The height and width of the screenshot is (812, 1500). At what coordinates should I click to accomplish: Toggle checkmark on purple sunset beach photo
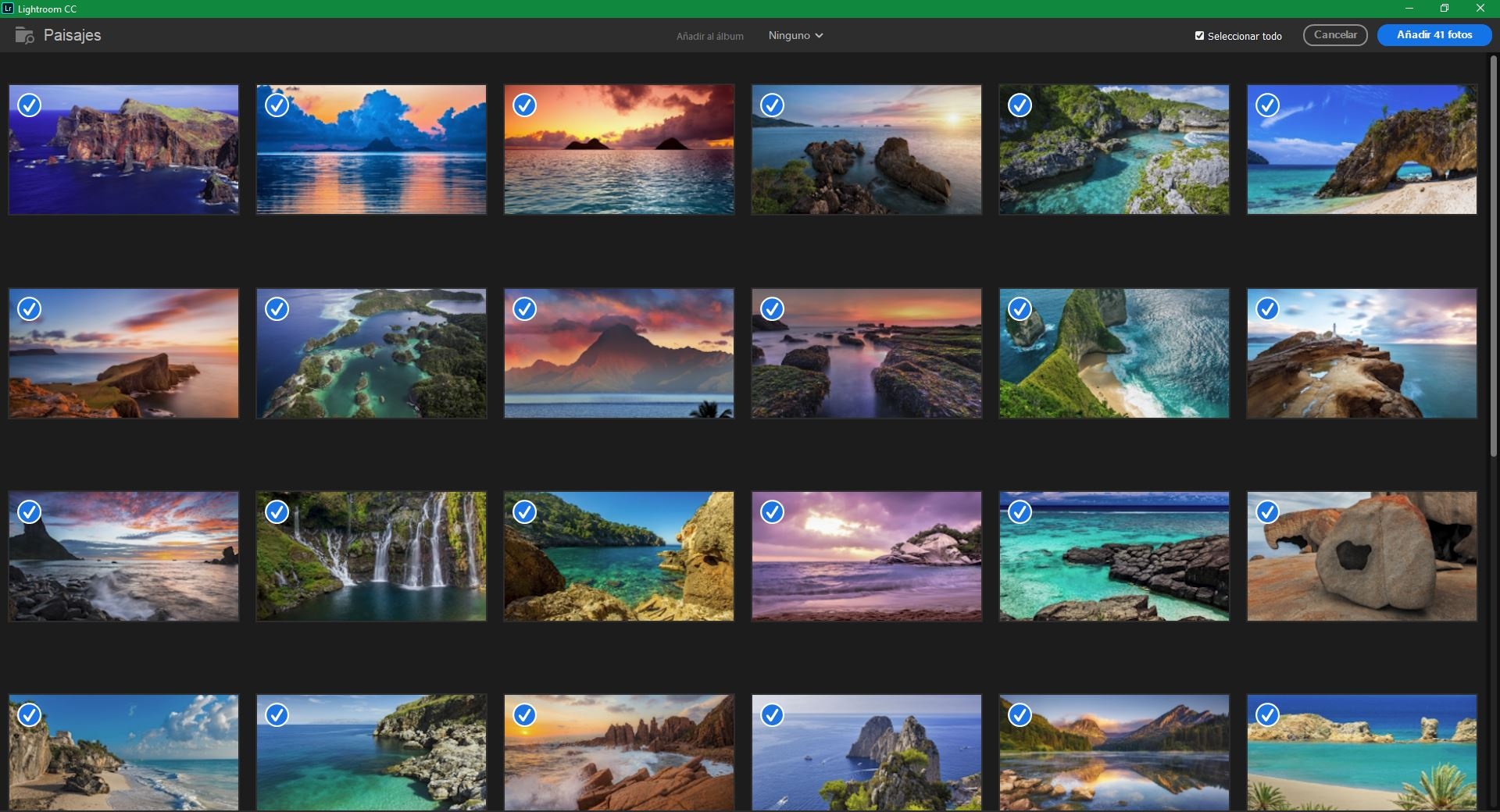773,512
